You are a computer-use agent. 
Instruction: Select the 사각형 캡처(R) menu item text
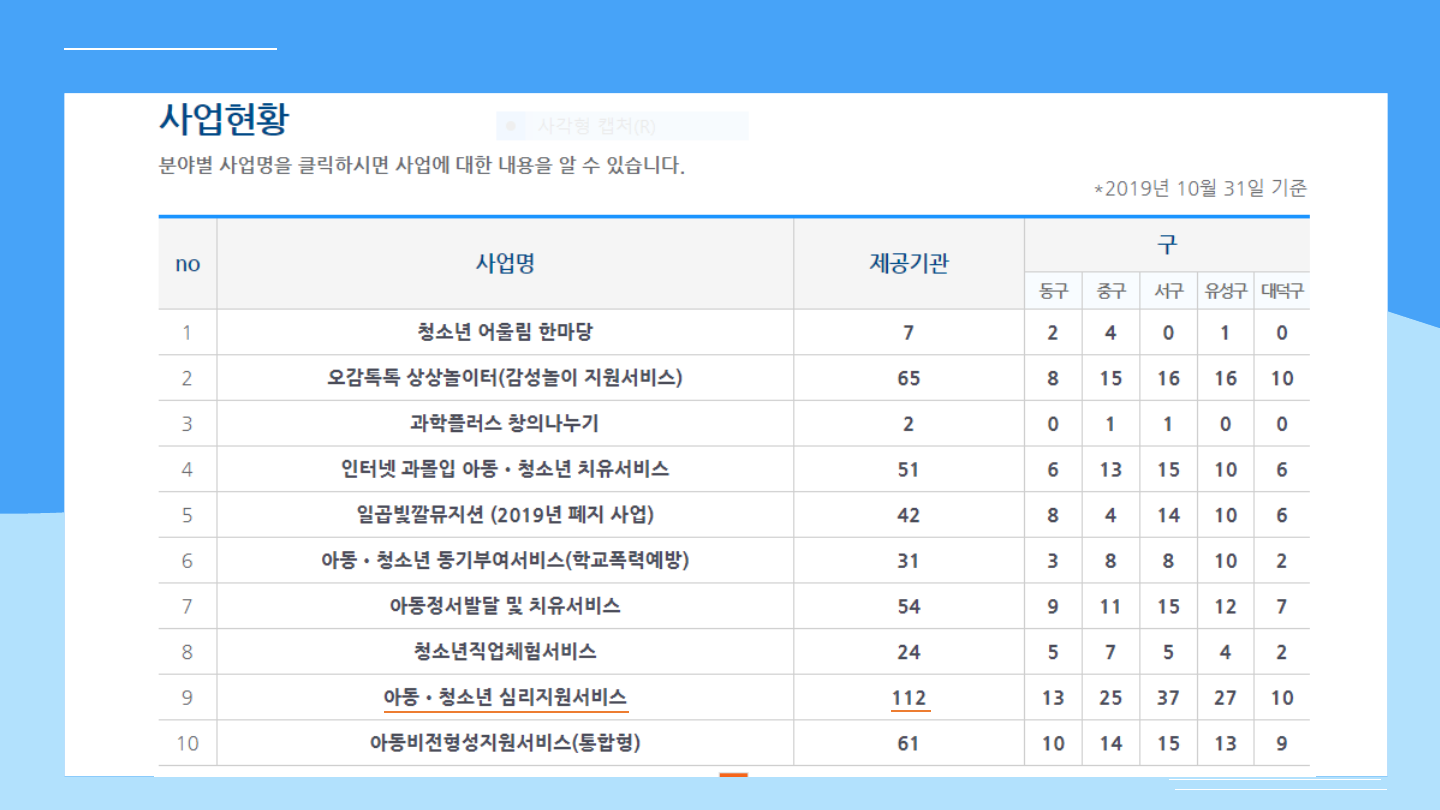(596, 126)
